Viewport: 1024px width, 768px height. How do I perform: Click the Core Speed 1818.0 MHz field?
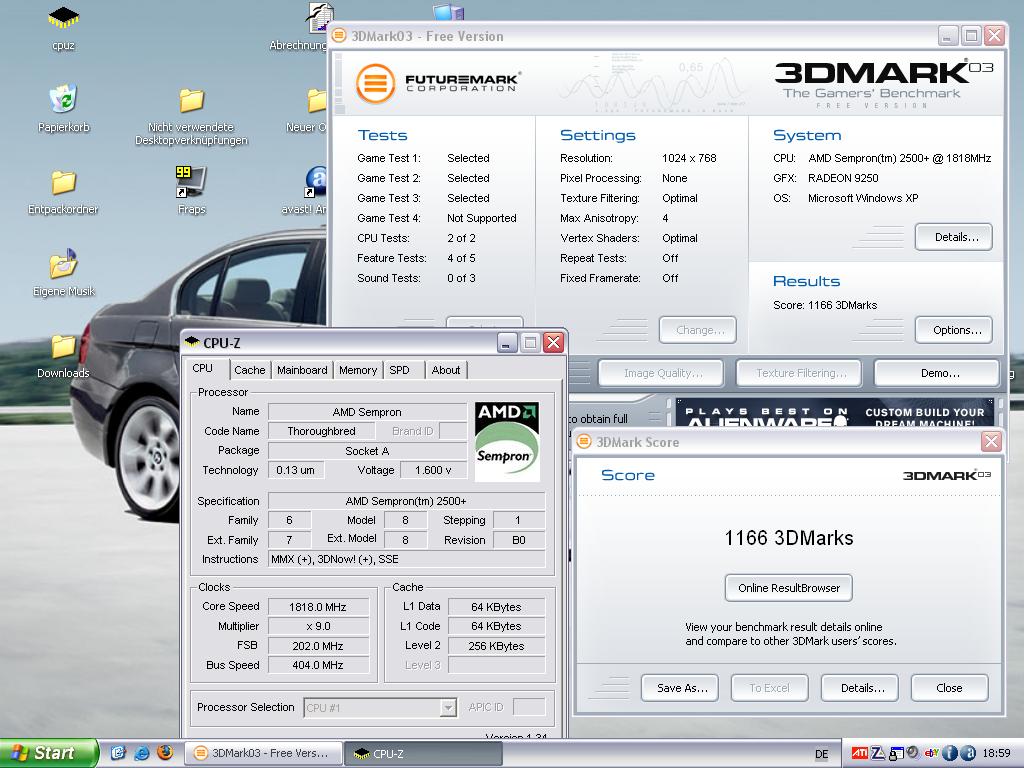pyautogui.click(x=318, y=607)
